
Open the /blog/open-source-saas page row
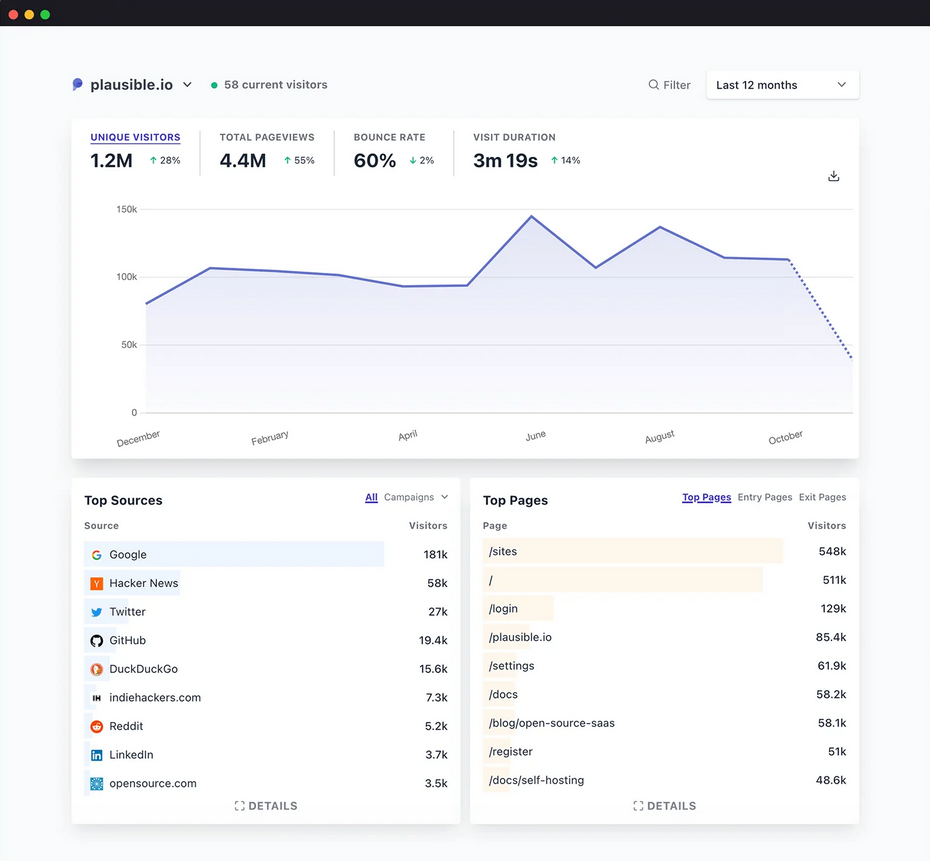pos(552,723)
